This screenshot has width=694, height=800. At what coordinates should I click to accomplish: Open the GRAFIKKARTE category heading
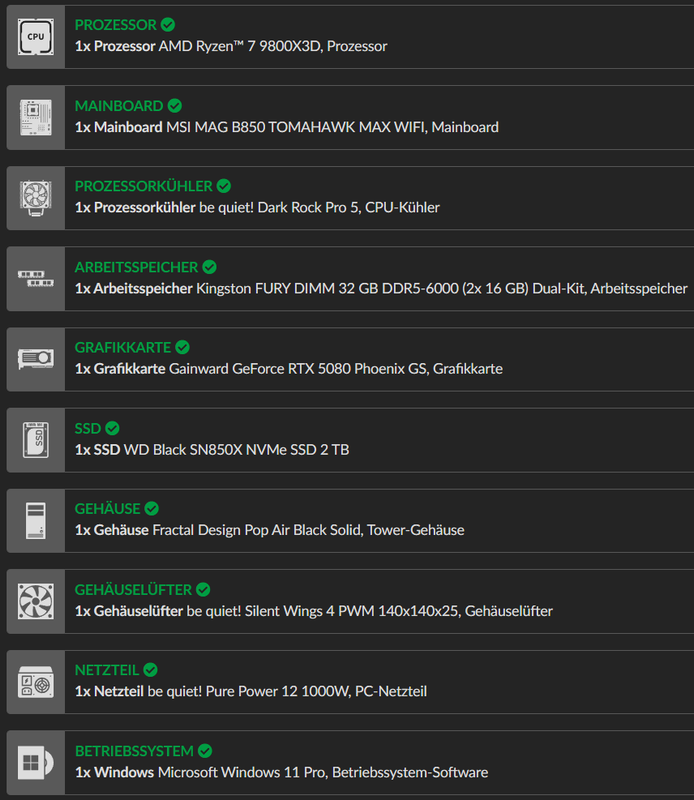(x=123, y=347)
